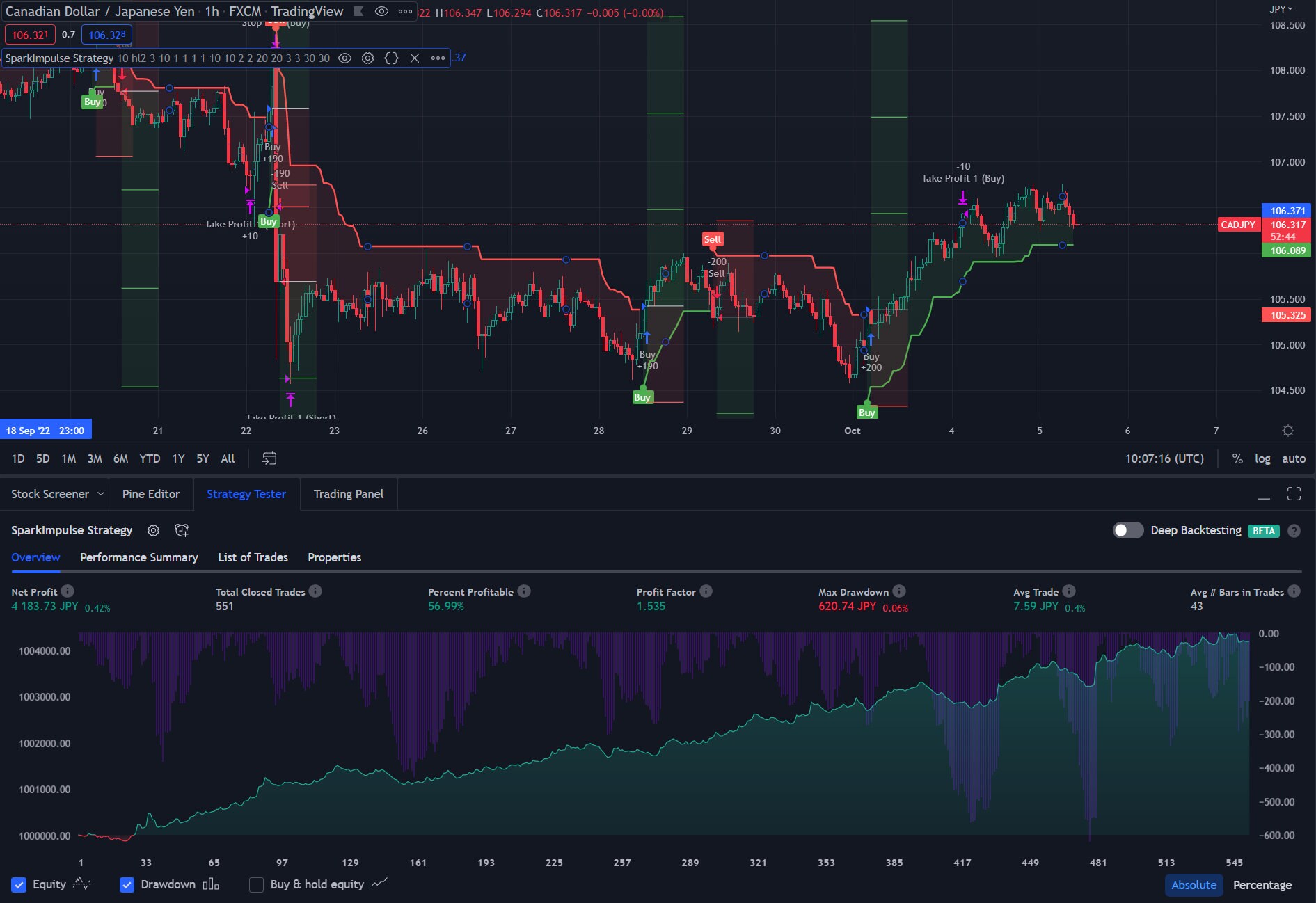Open the chart legend ellipsis menu
This screenshot has height=903, width=1316.
click(404, 11)
